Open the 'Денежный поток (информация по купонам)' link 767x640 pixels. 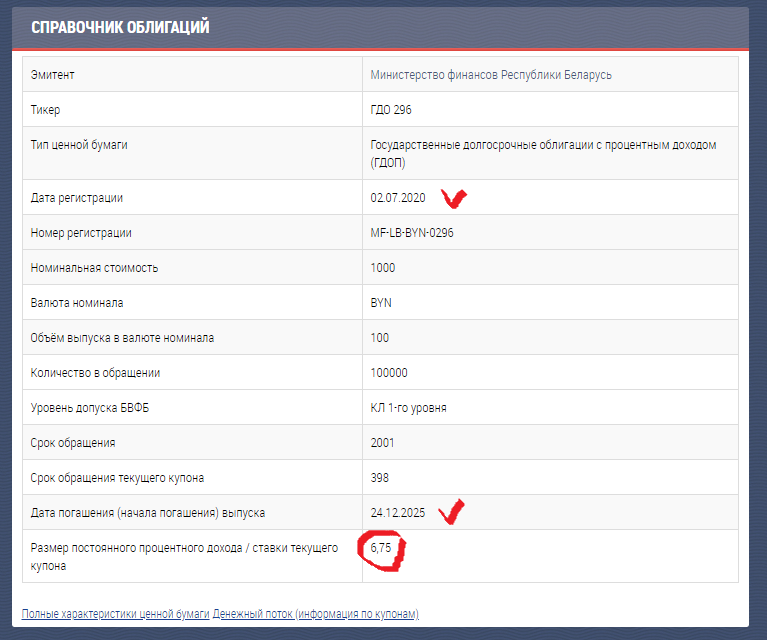pos(316,614)
